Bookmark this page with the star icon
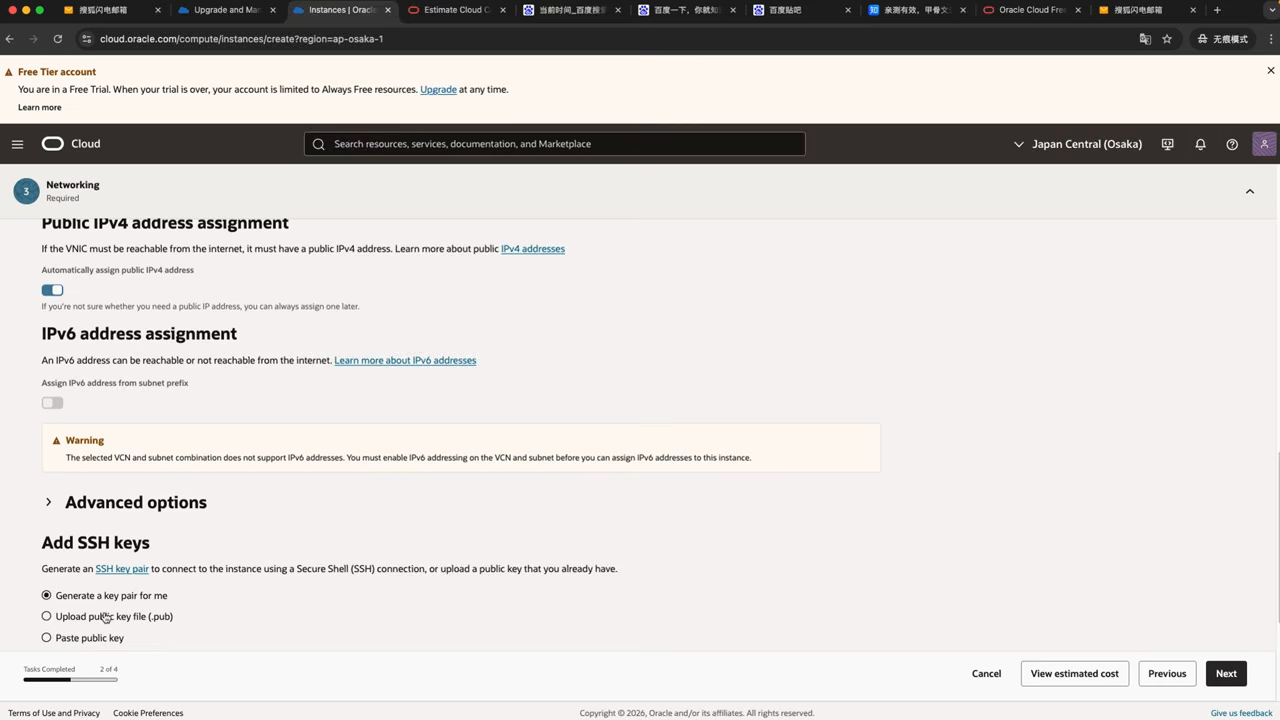The width and height of the screenshot is (1280, 720). pyautogui.click(x=1167, y=39)
